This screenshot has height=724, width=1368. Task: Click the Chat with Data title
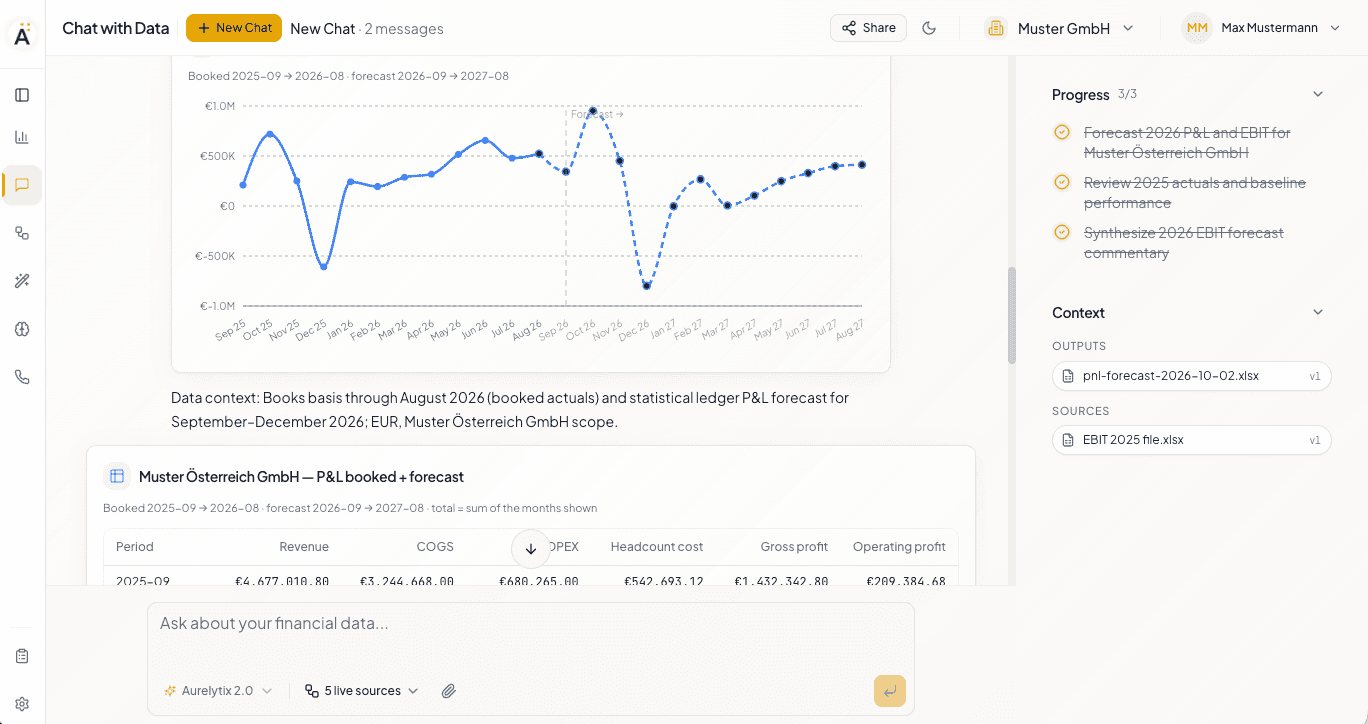click(x=115, y=28)
